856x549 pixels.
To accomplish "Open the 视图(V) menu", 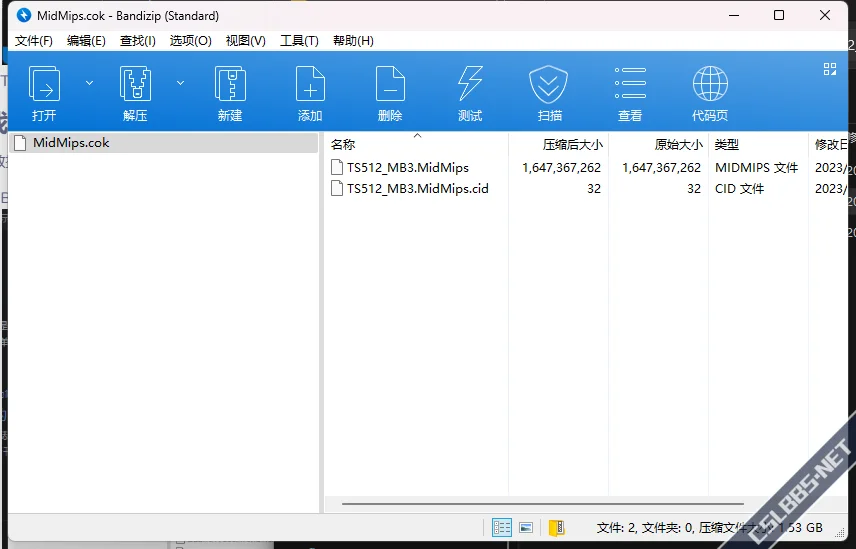I will [246, 41].
